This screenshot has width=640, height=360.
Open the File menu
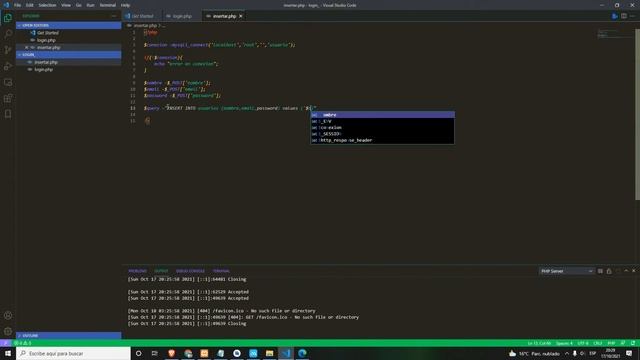(x=17, y=5)
